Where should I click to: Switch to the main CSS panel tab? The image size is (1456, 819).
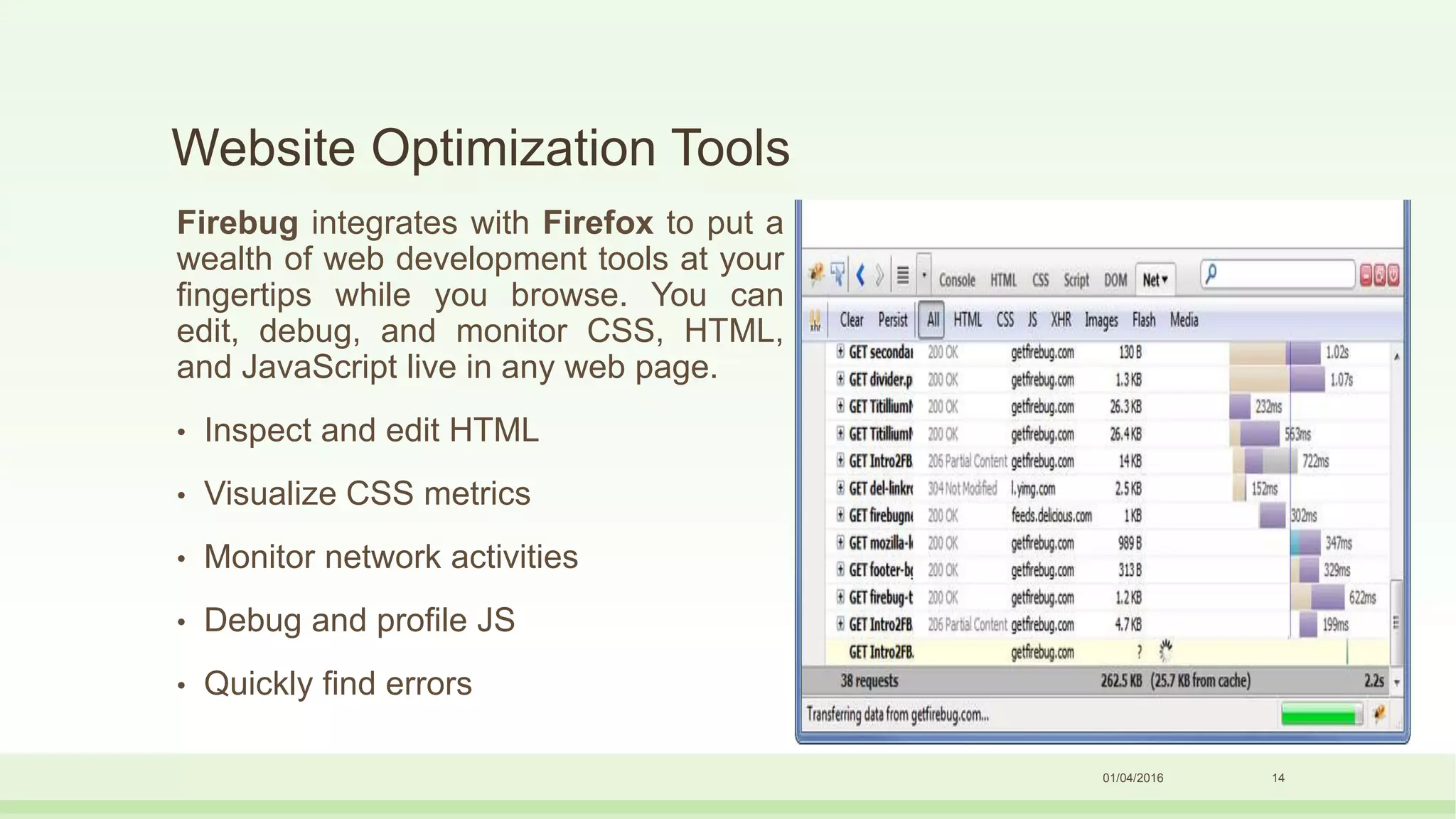point(1040,280)
